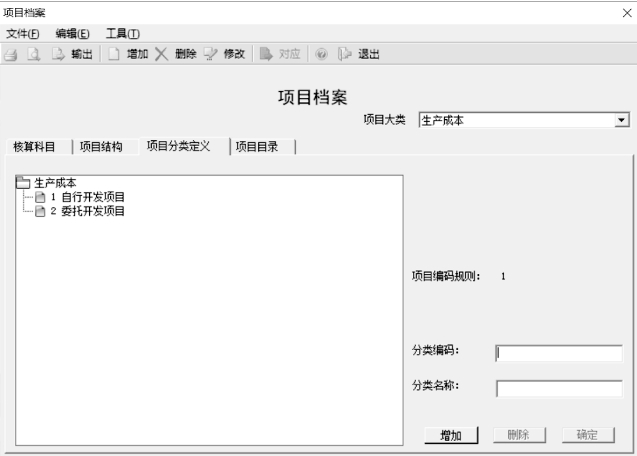This screenshot has width=637, height=456.
Task: Click the 项目大类 combo box showing 生产成本
Action: pos(524,120)
